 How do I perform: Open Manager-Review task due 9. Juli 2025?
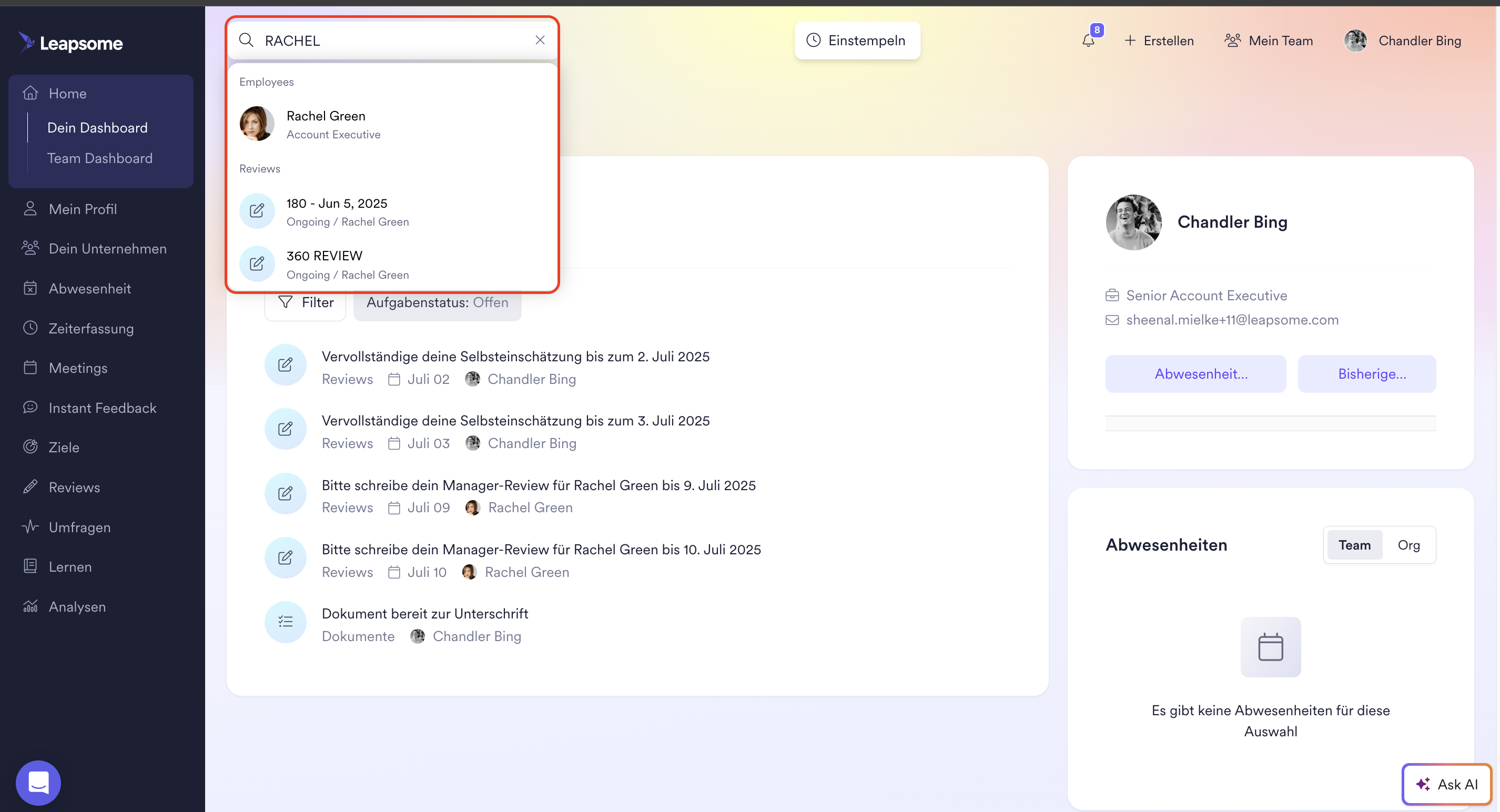pos(539,485)
